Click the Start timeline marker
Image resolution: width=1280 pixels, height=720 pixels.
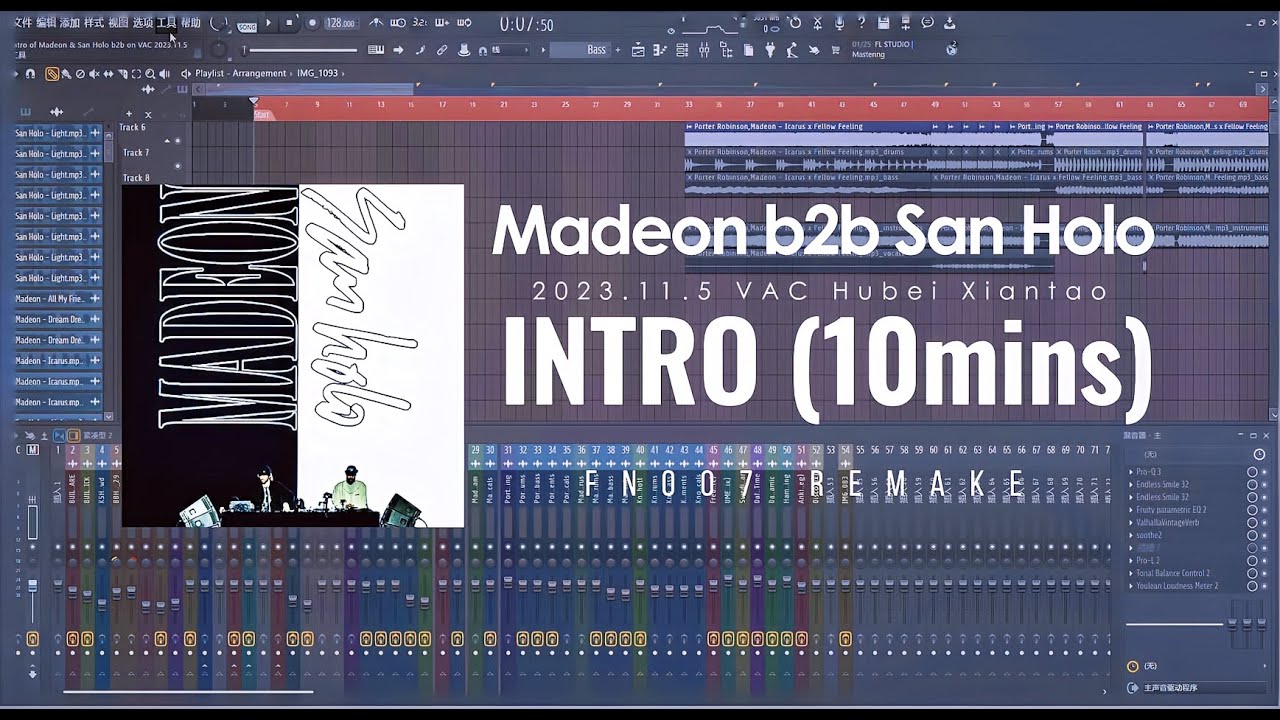pos(262,115)
